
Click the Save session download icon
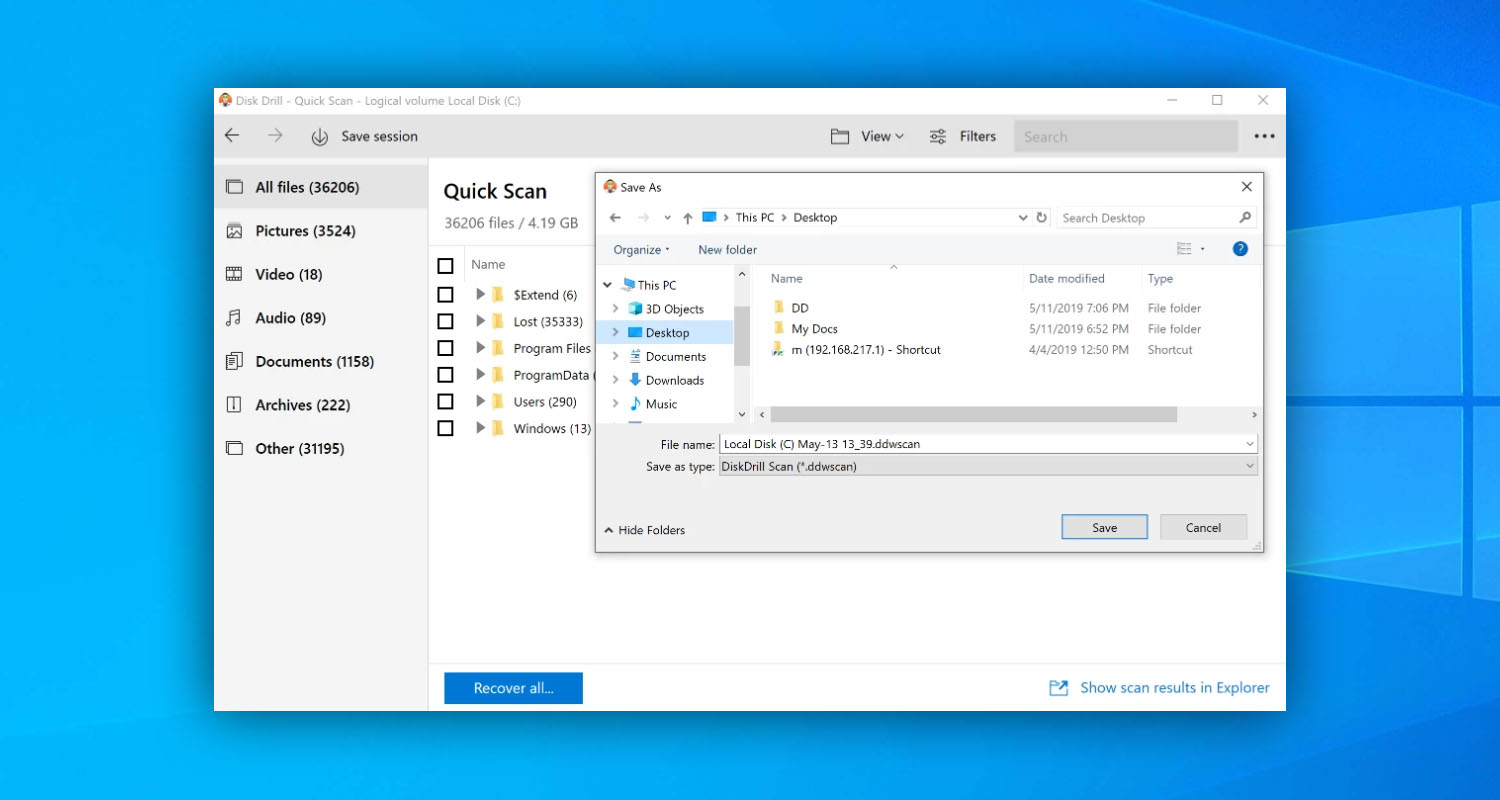(x=320, y=137)
